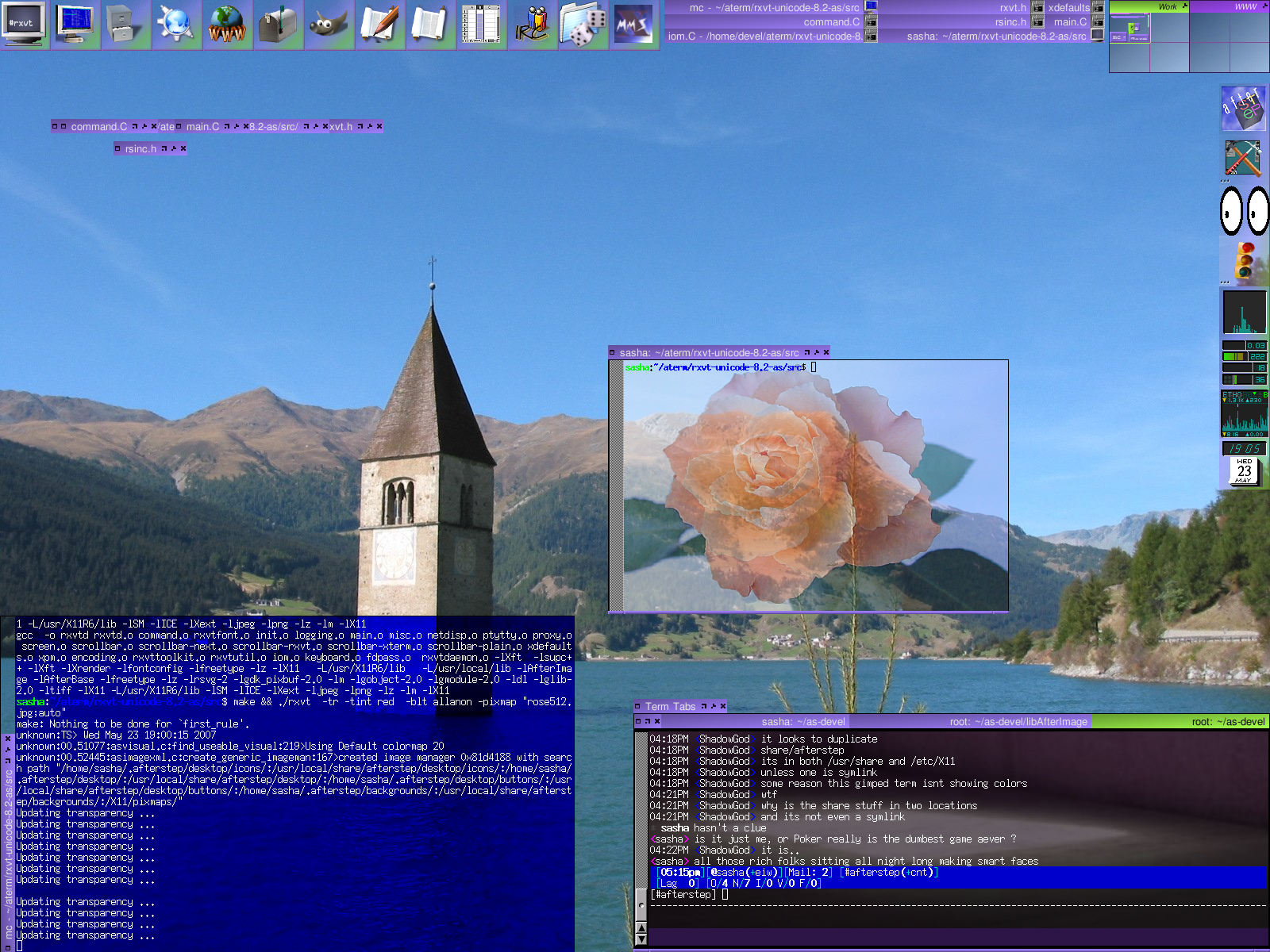Unshade the rsinc.h window via its shade button
This screenshot has width=1270, height=952.
(164, 148)
